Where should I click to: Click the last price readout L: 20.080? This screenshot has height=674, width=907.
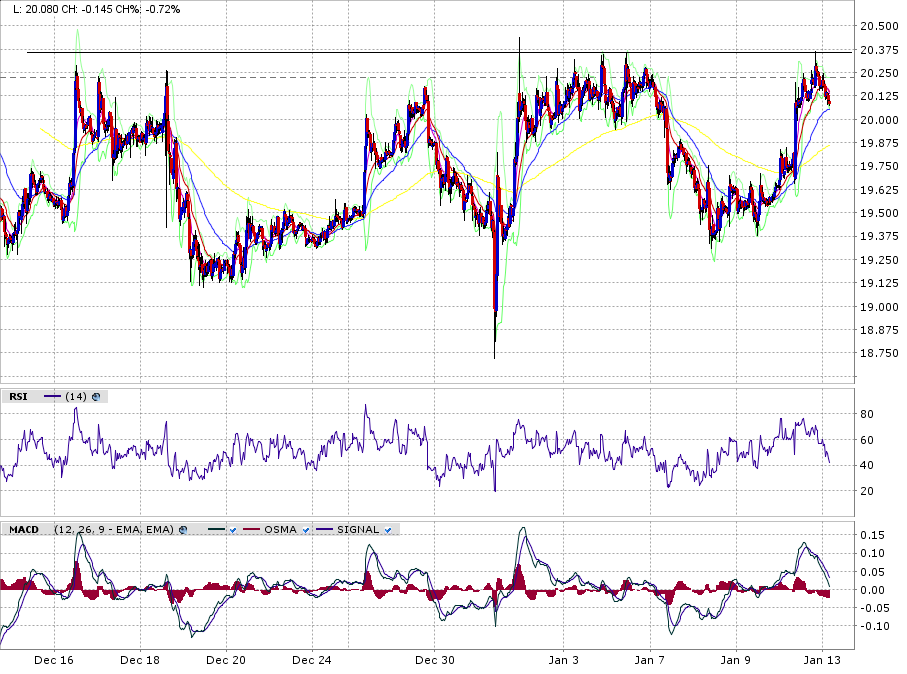(x=35, y=9)
